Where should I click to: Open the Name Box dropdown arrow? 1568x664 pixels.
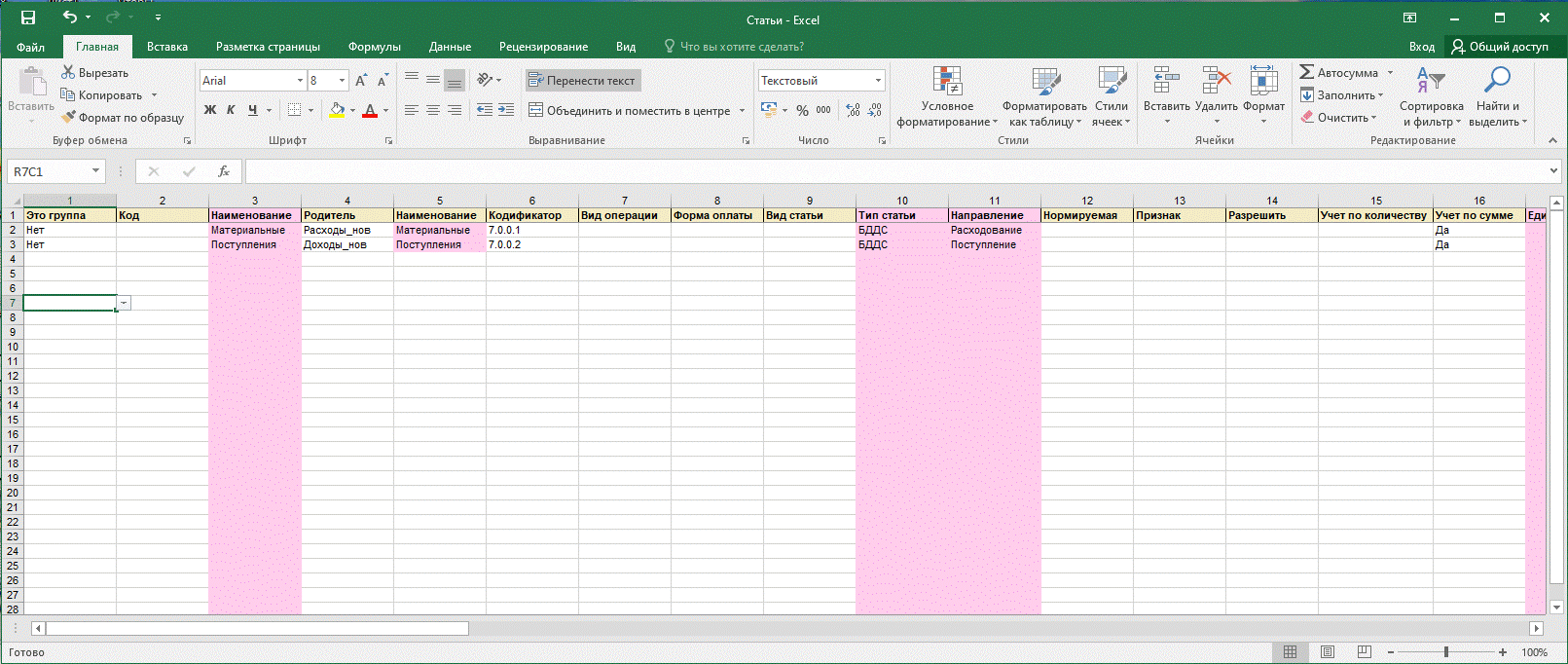click(x=95, y=171)
